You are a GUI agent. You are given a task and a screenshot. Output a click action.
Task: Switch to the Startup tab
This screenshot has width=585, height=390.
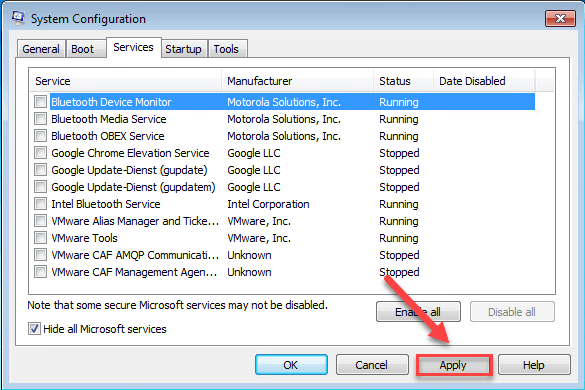(x=184, y=49)
